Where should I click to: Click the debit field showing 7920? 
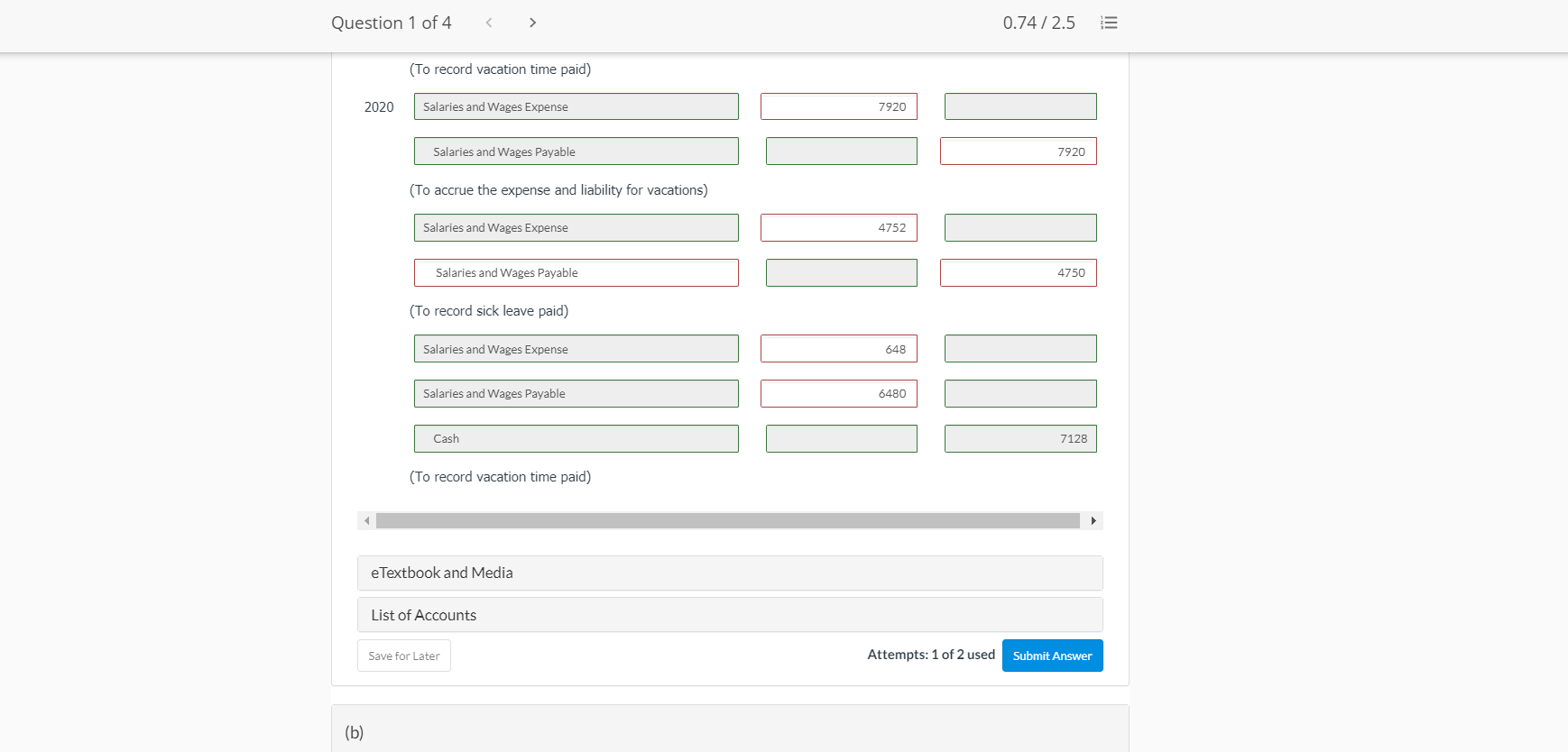[839, 106]
